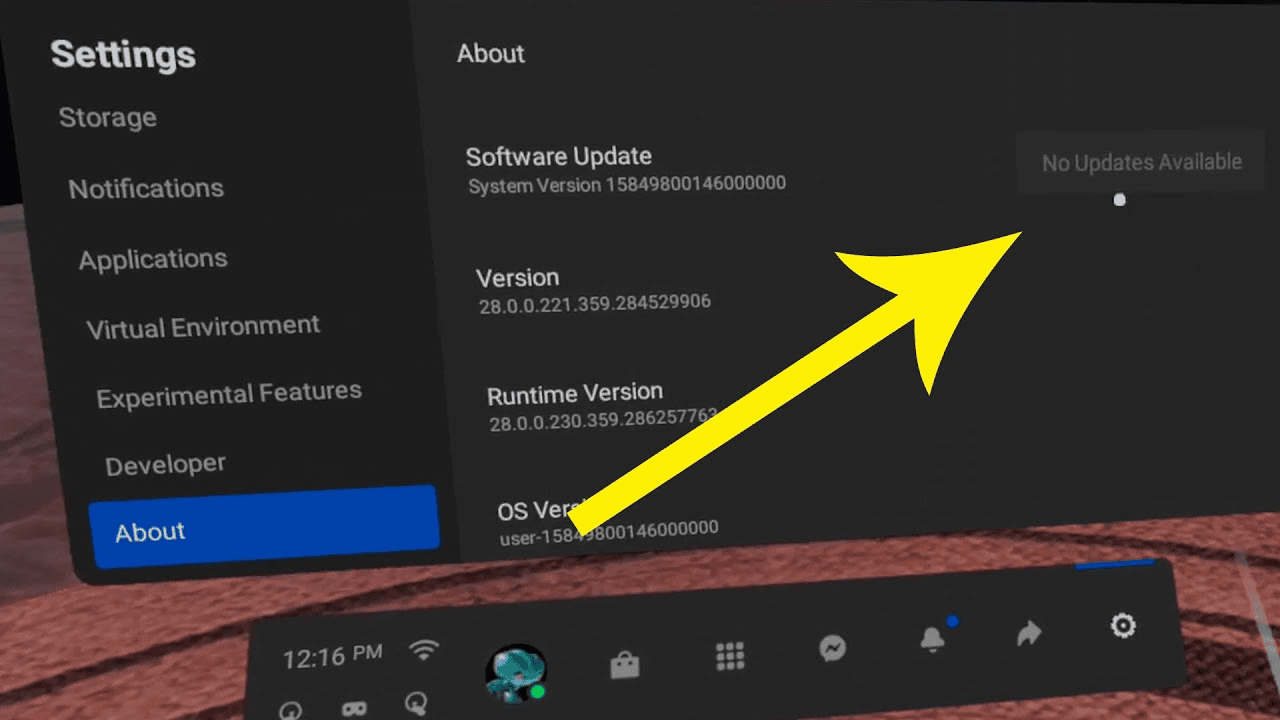Click System Version 15849800146000000 text

tap(627, 184)
